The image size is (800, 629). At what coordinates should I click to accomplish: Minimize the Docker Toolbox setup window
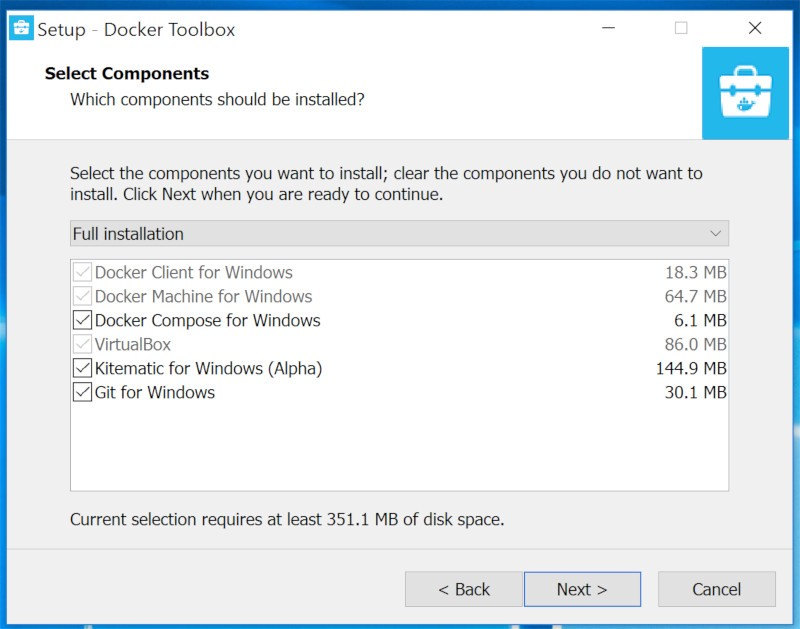tap(608, 28)
